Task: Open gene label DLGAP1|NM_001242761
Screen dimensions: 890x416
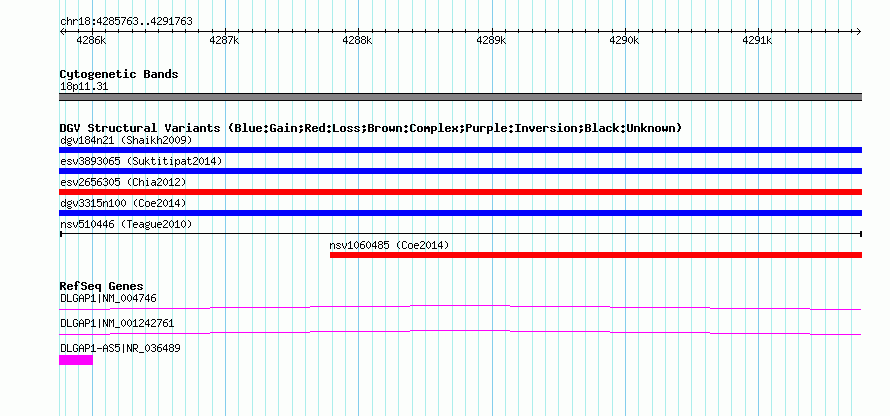Action: [x=117, y=323]
